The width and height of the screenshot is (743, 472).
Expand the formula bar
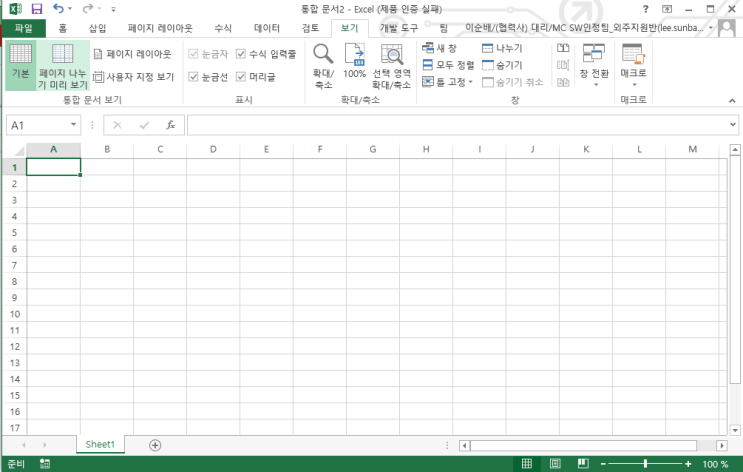(x=733, y=125)
